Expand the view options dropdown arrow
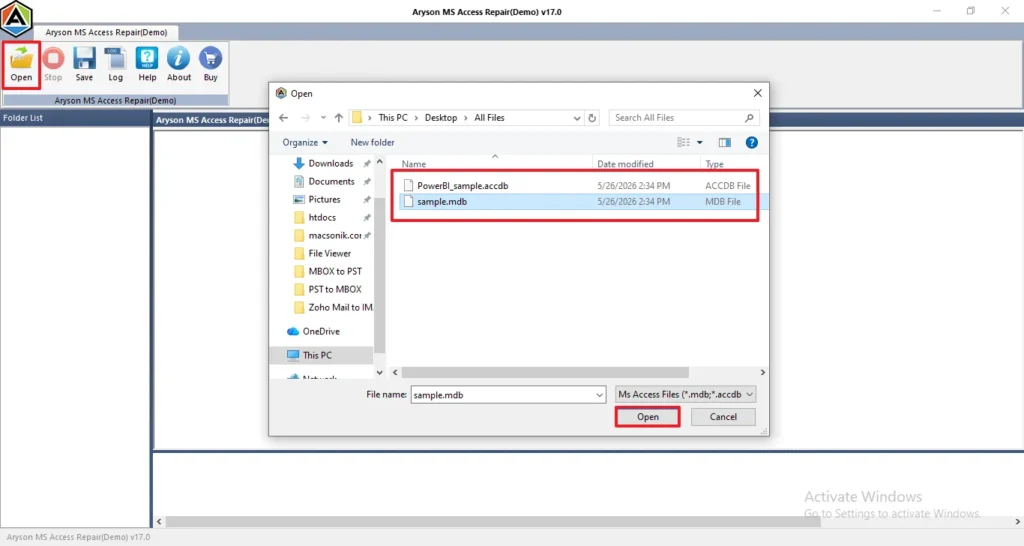The width and height of the screenshot is (1024, 546). pyautogui.click(x=699, y=142)
